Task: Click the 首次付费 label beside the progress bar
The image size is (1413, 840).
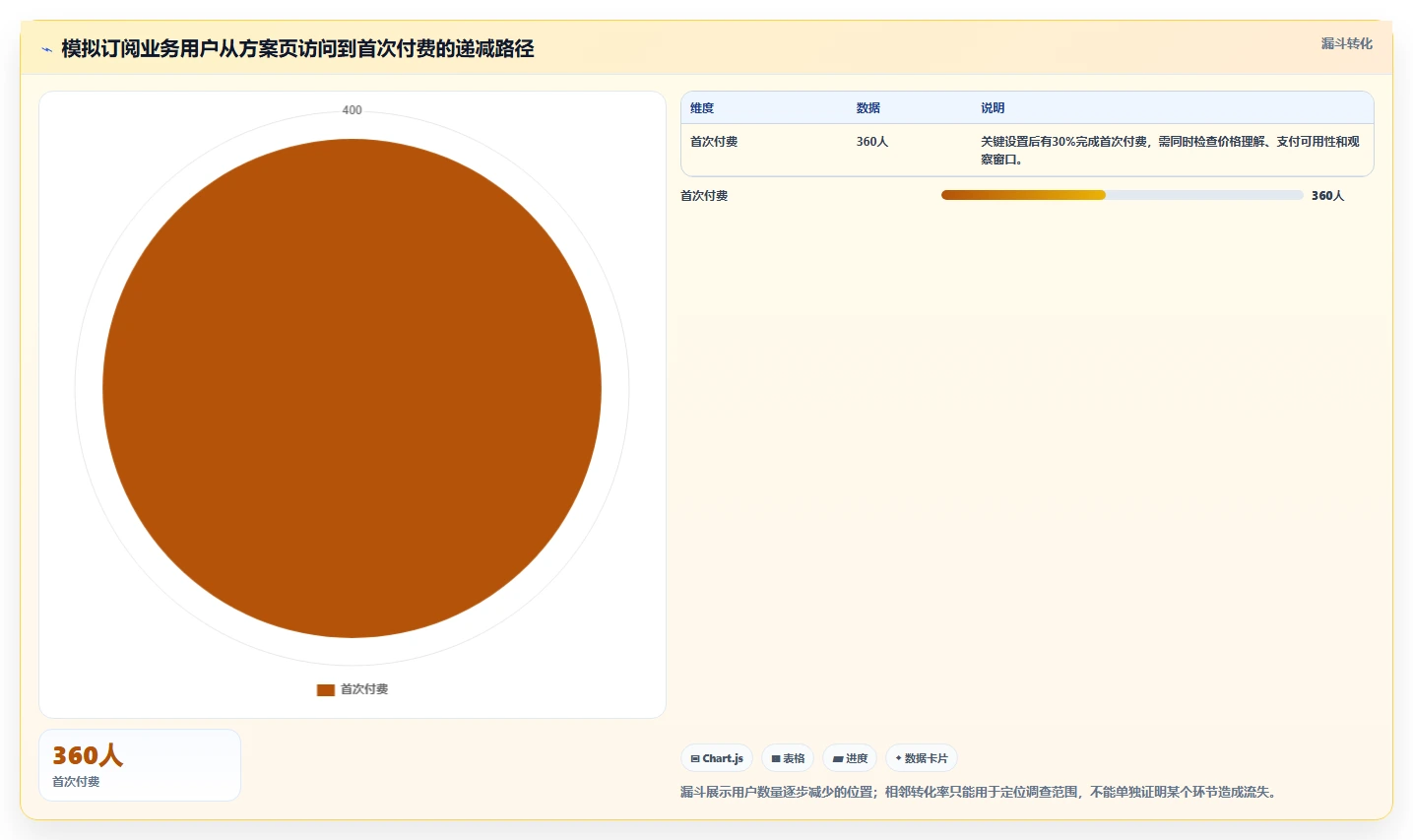Action: [704, 196]
